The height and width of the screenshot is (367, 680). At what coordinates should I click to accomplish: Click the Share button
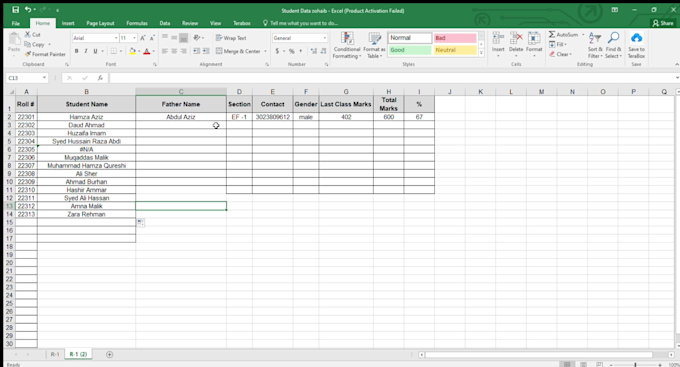point(663,23)
